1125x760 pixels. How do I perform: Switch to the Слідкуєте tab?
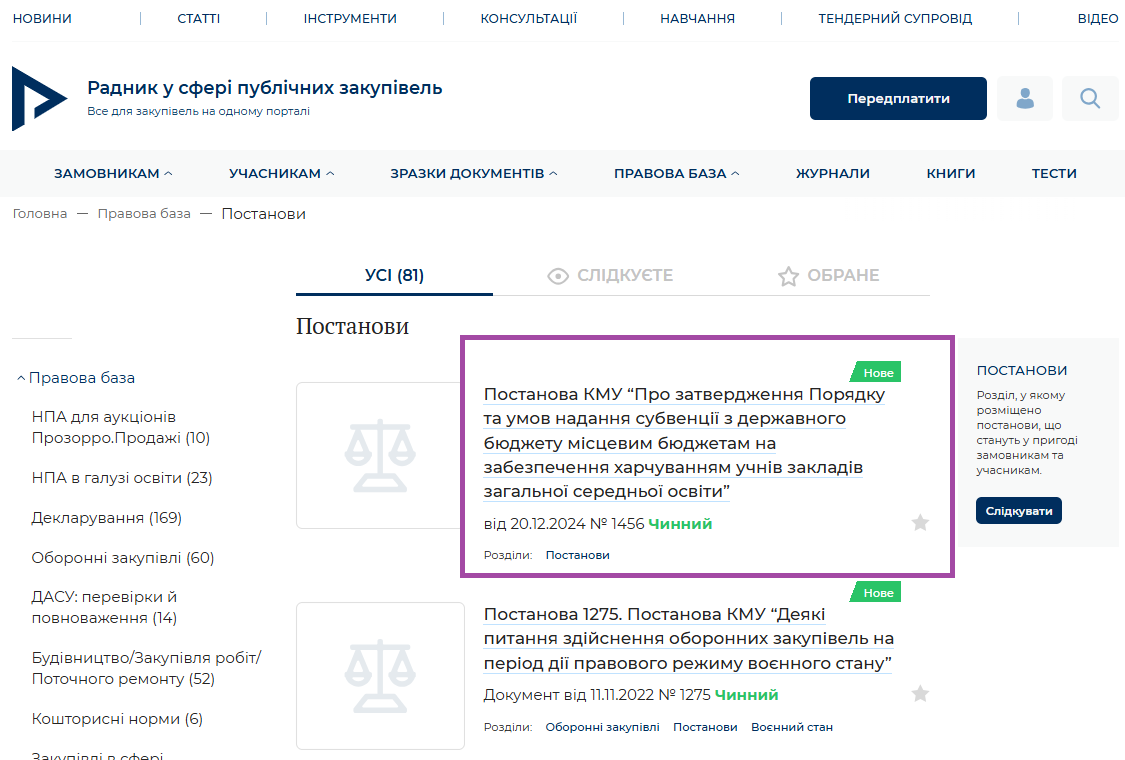click(611, 276)
